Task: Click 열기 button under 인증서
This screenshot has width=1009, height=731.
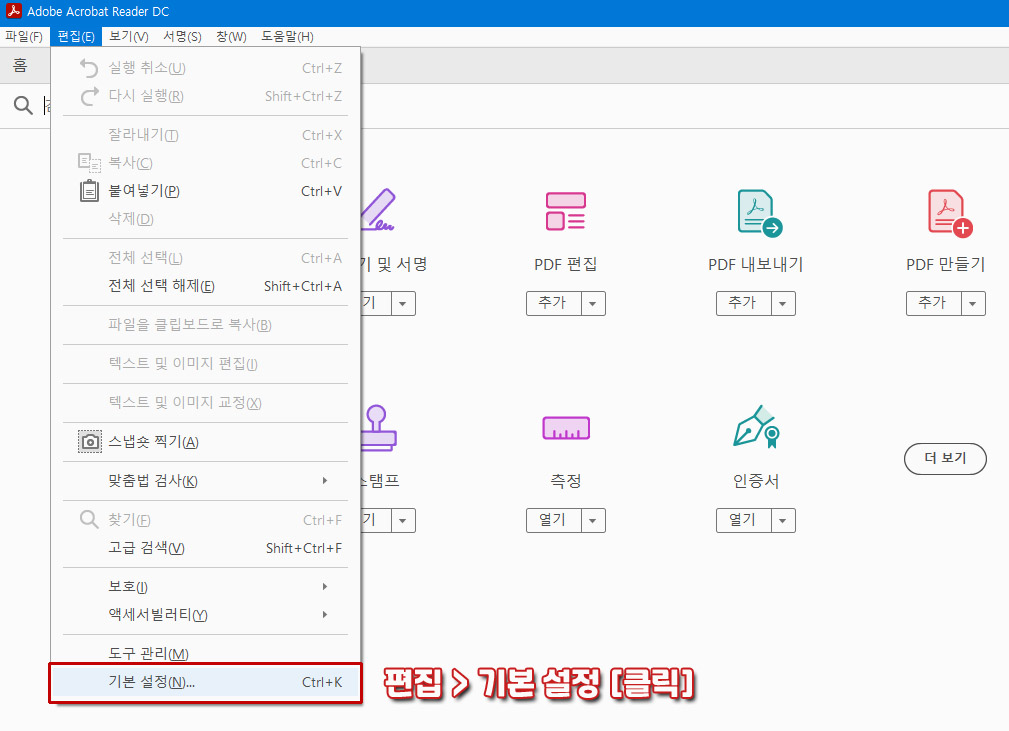Action: 743,520
